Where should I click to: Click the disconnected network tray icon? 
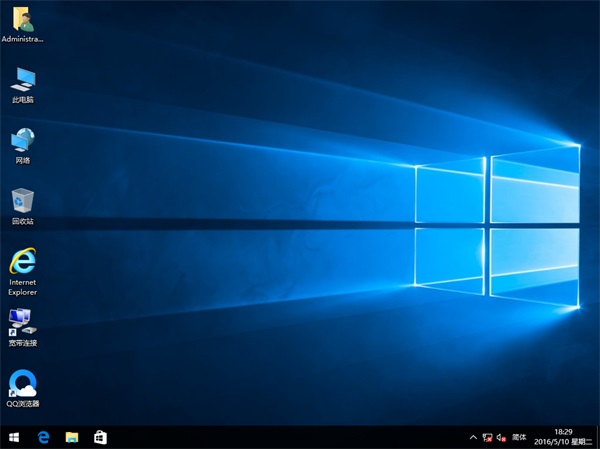pyautogui.click(x=487, y=437)
